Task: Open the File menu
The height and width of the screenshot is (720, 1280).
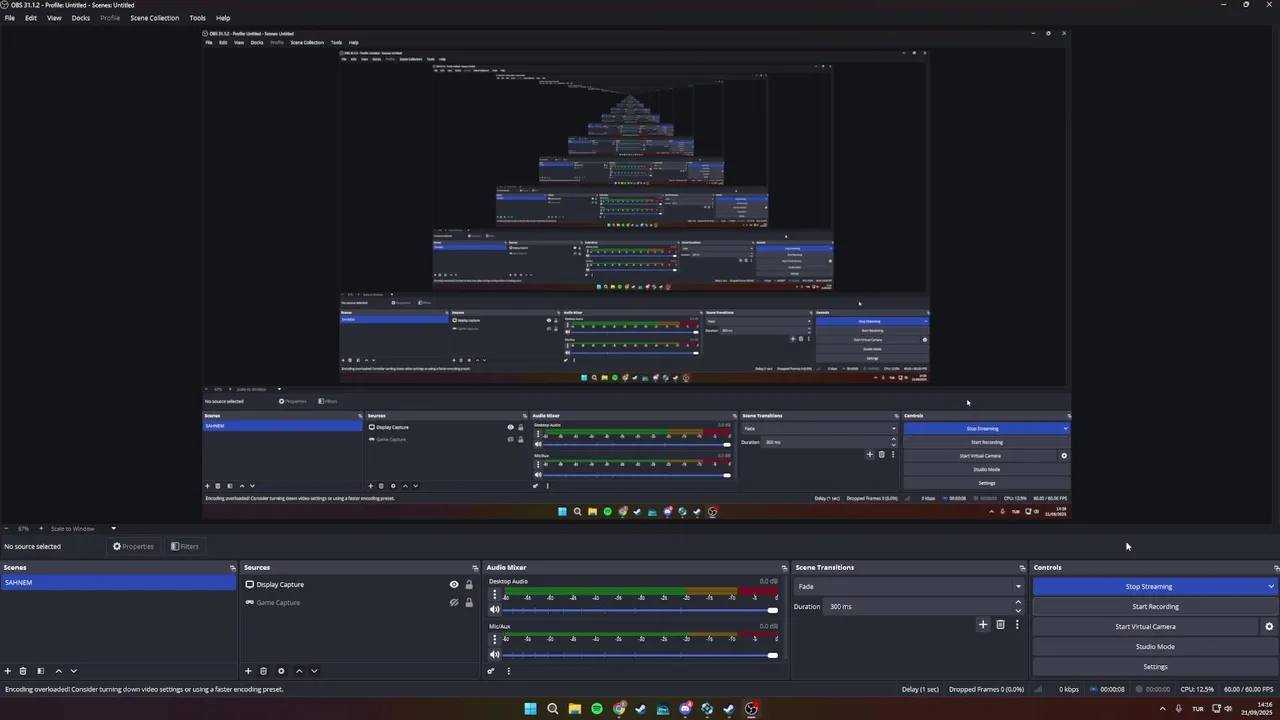Action: click(10, 18)
